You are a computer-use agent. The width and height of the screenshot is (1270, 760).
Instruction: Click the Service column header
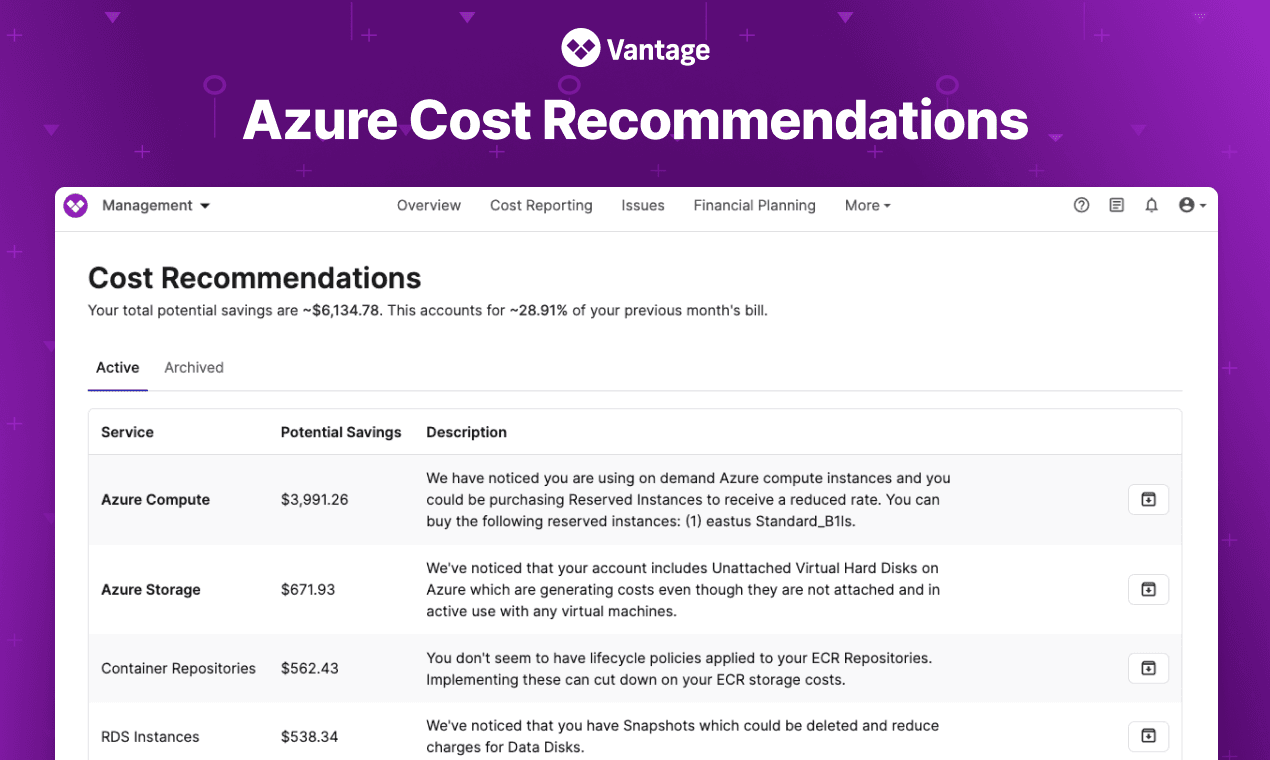[x=127, y=432]
